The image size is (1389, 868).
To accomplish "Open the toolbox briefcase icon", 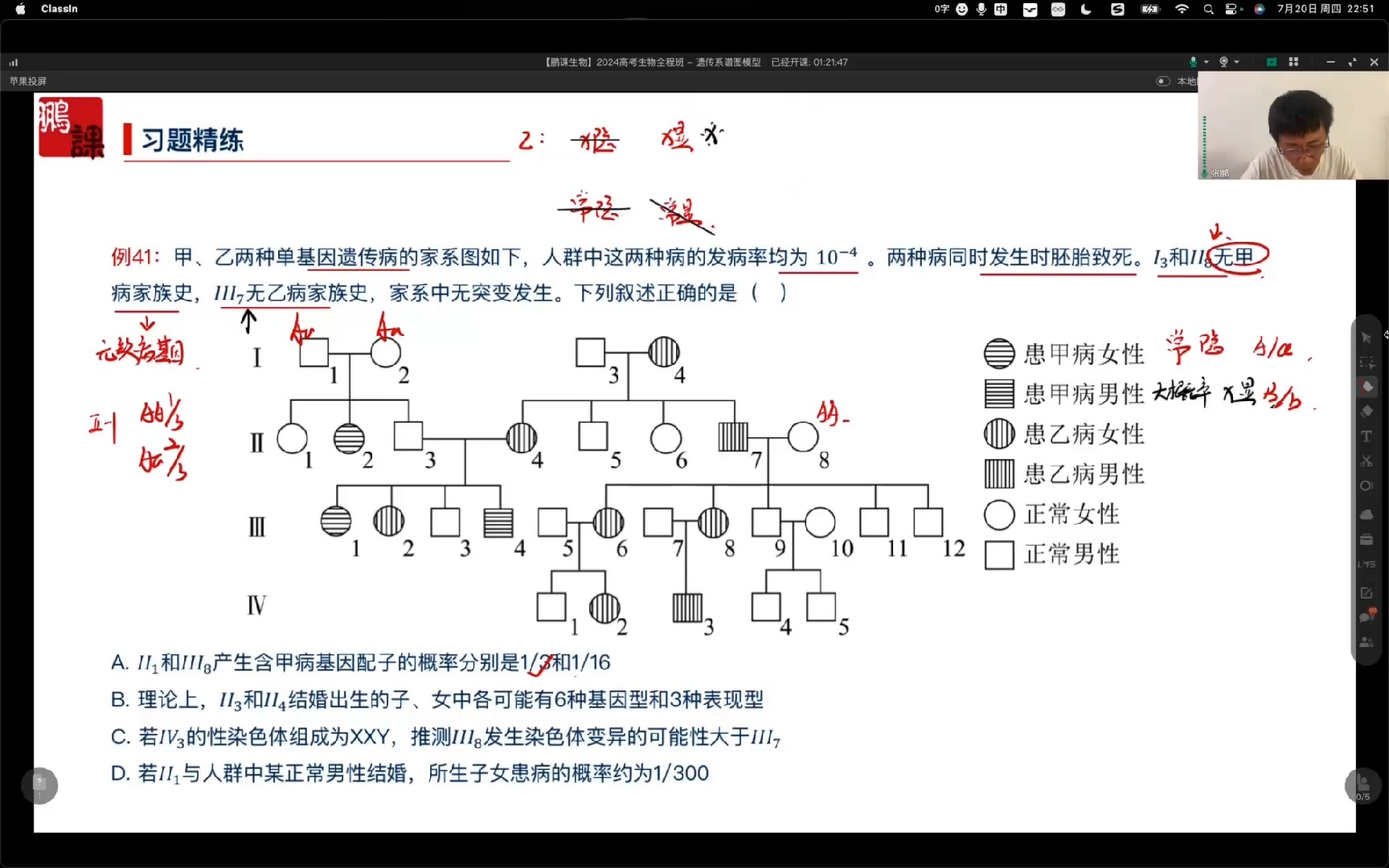I will click(x=1366, y=539).
